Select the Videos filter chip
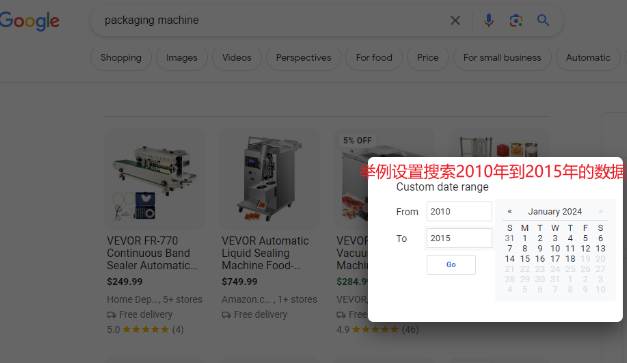Screen dimensions: 627x363 coord(237,58)
